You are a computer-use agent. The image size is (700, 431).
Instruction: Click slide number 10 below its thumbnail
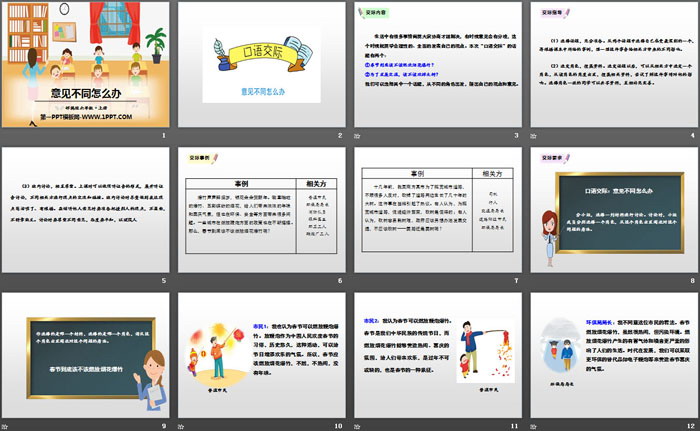[338, 426]
